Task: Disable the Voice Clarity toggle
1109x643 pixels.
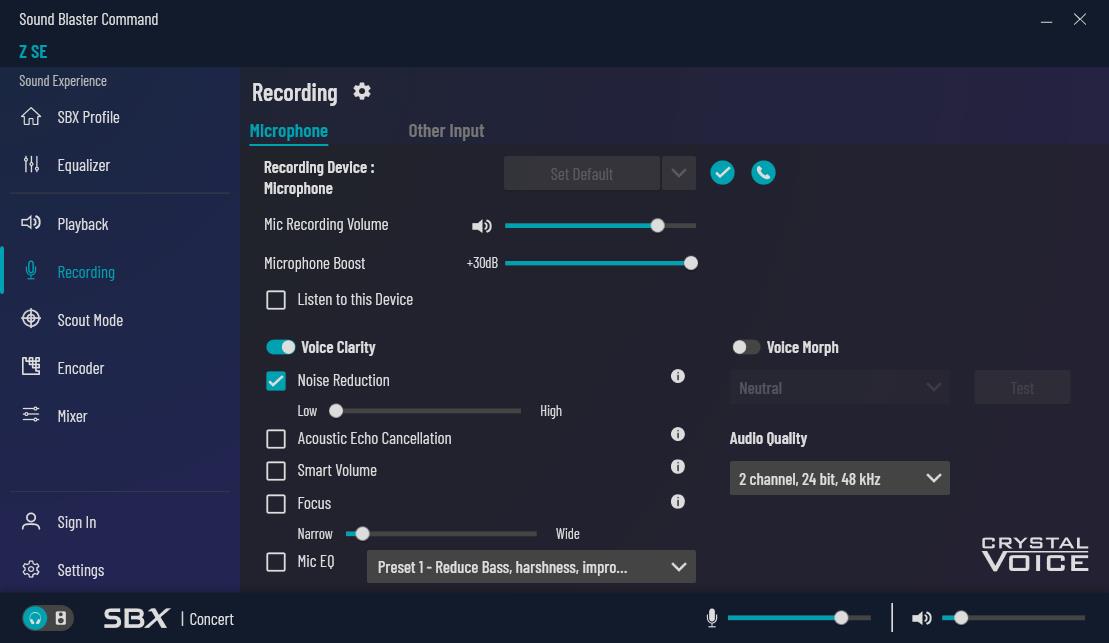Action: (281, 347)
